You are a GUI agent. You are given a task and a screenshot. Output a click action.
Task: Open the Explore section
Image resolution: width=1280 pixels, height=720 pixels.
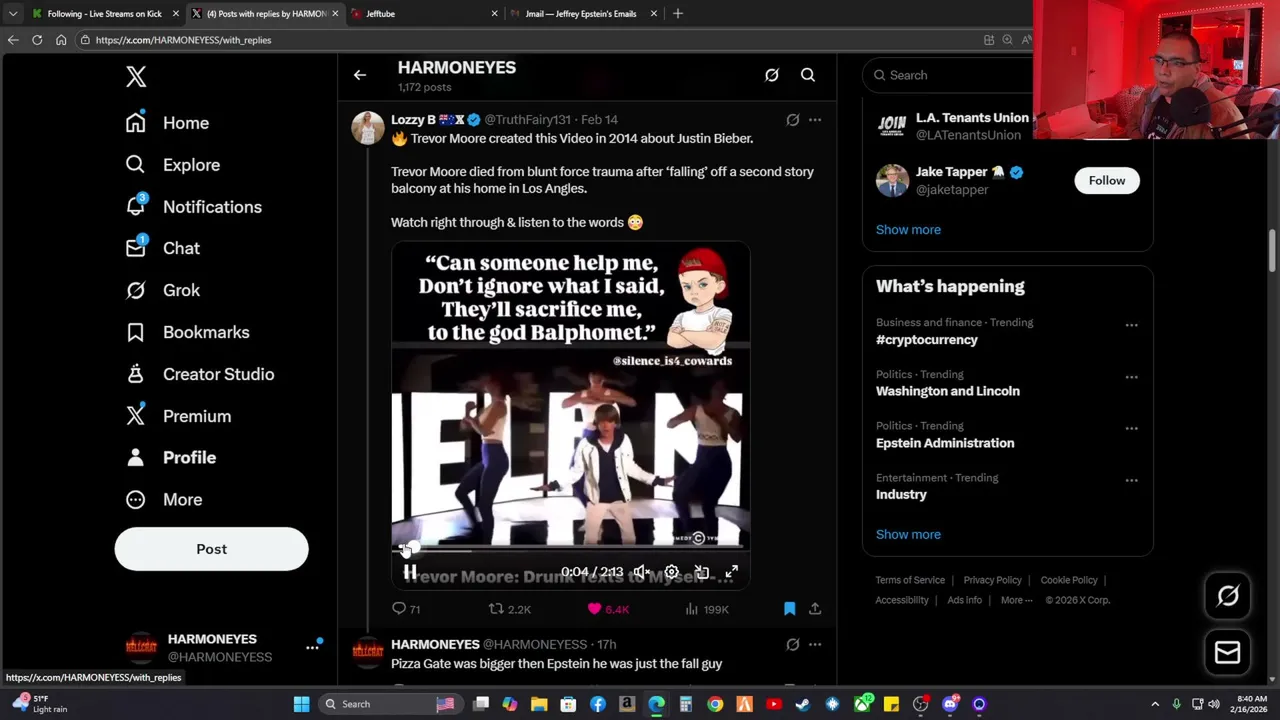pos(172,165)
